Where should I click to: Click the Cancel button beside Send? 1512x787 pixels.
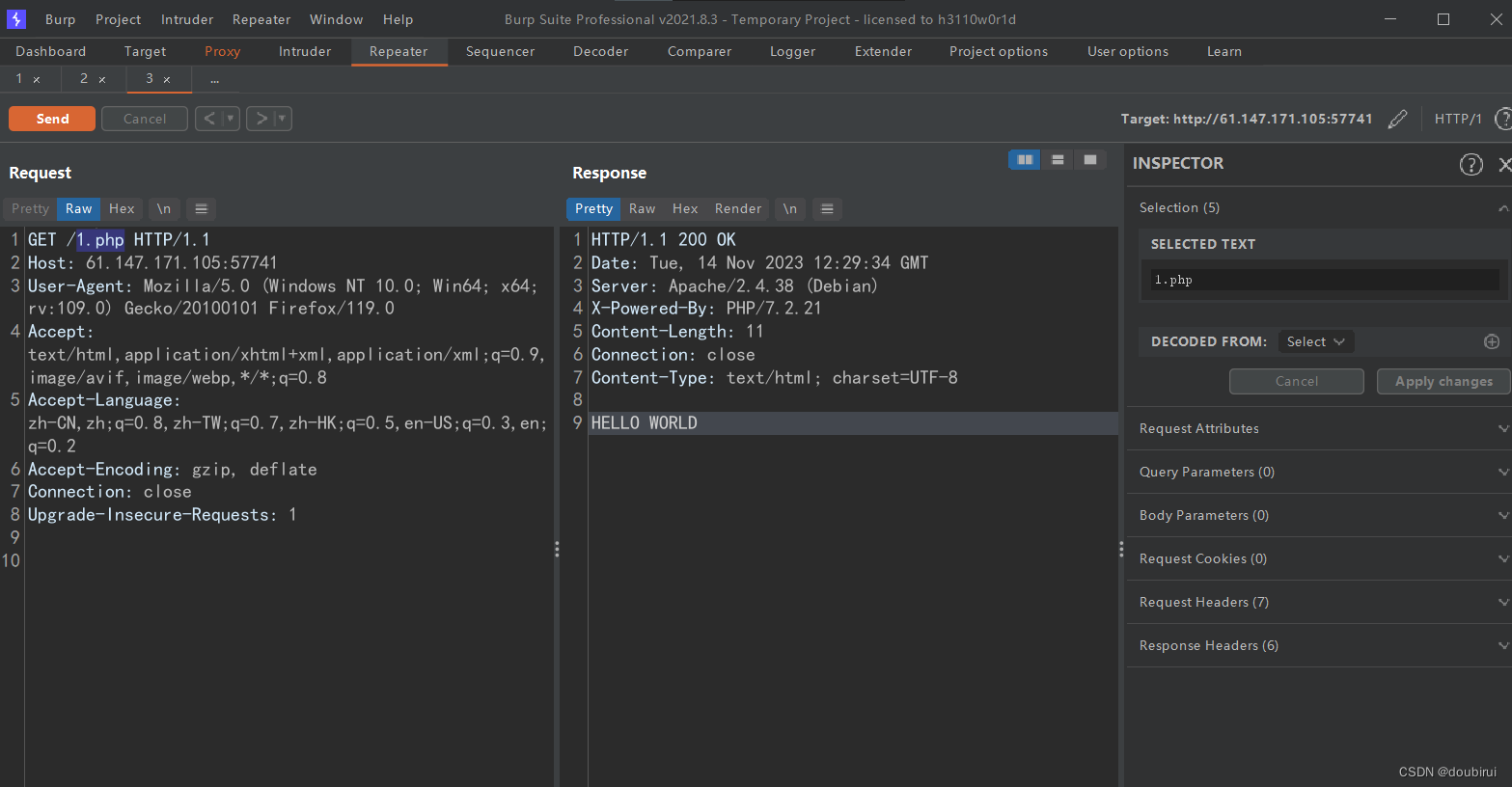[x=145, y=119]
